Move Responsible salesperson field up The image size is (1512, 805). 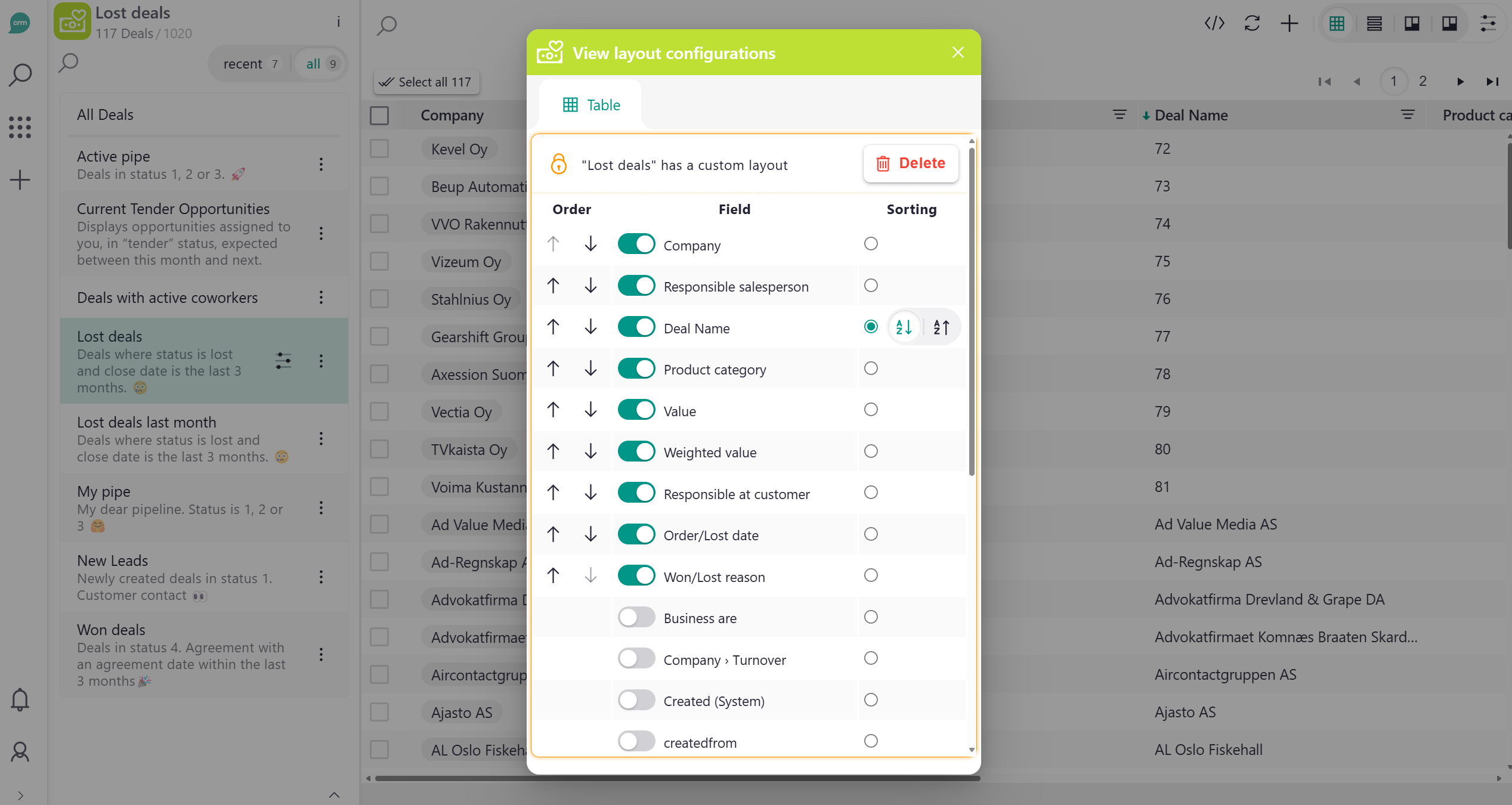pyautogui.click(x=553, y=286)
